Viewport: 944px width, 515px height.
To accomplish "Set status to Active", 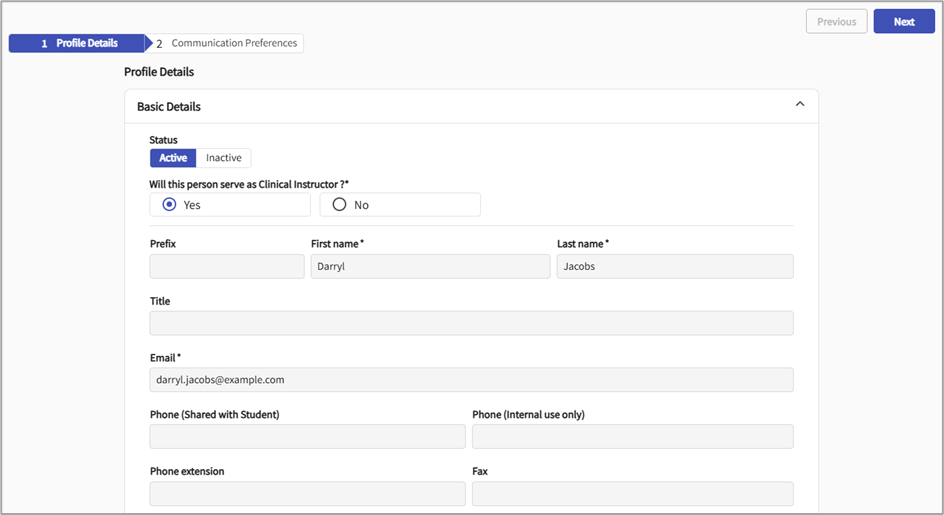I will point(173,158).
